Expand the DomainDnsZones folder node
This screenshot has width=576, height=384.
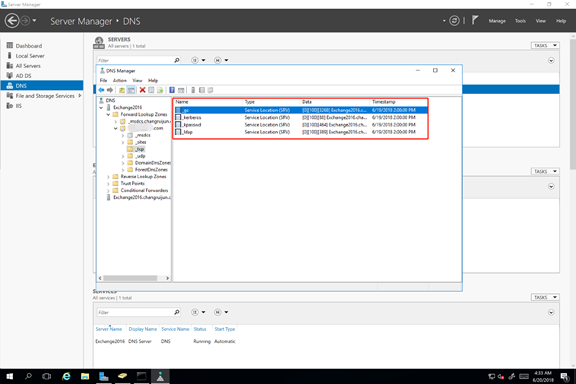pyautogui.click(x=123, y=163)
